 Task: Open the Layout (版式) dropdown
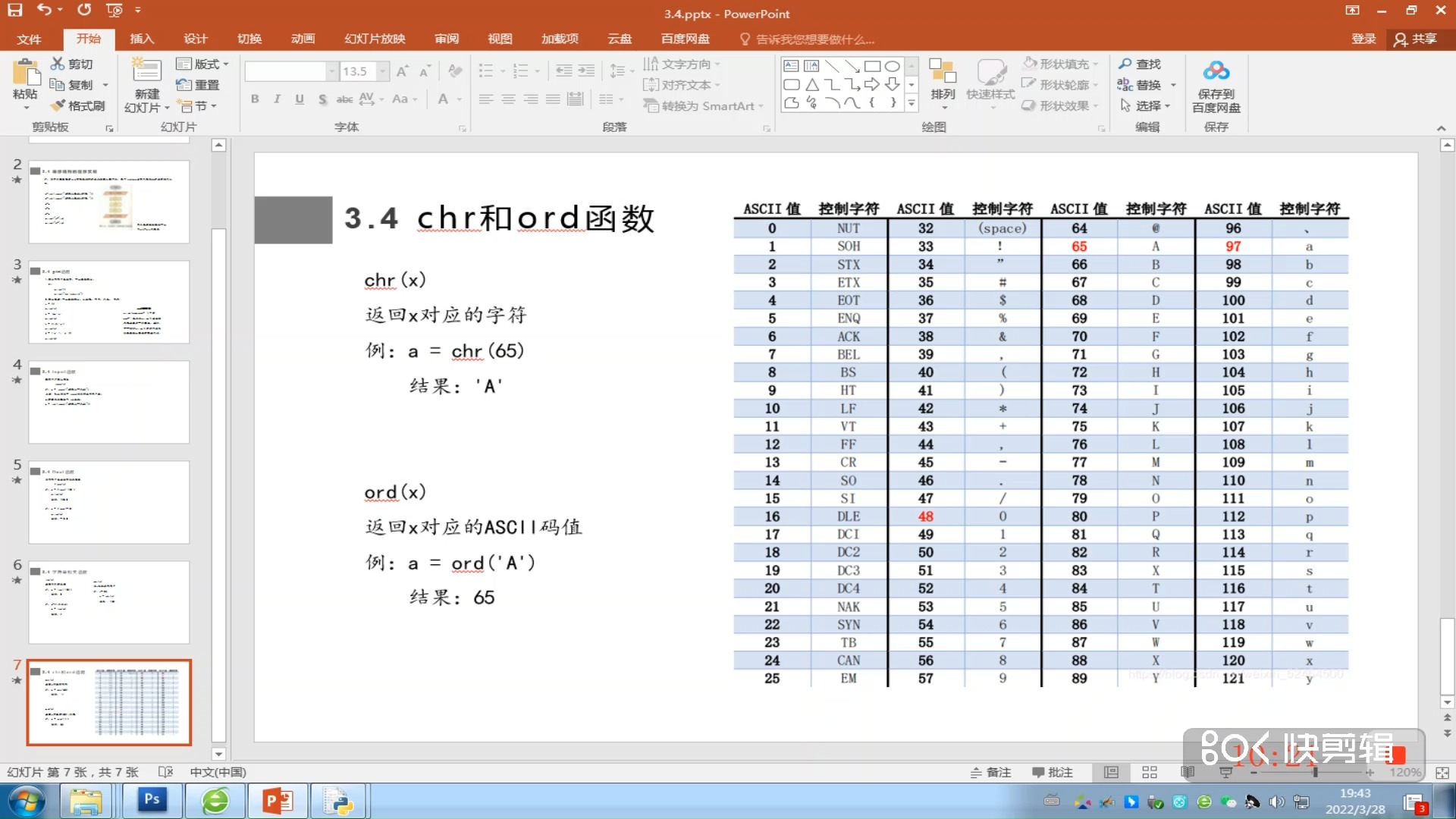(202, 64)
